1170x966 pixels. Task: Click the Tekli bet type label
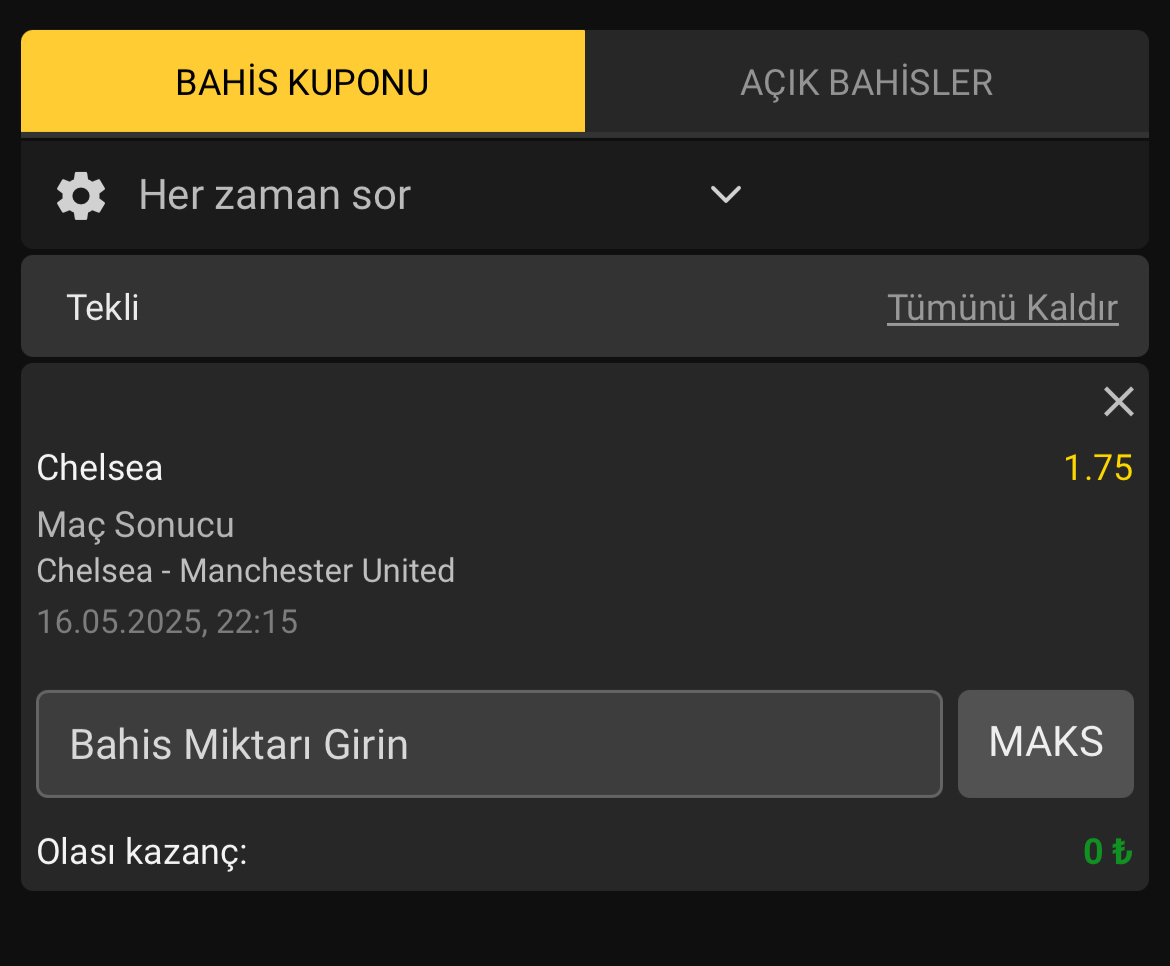coord(103,307)
